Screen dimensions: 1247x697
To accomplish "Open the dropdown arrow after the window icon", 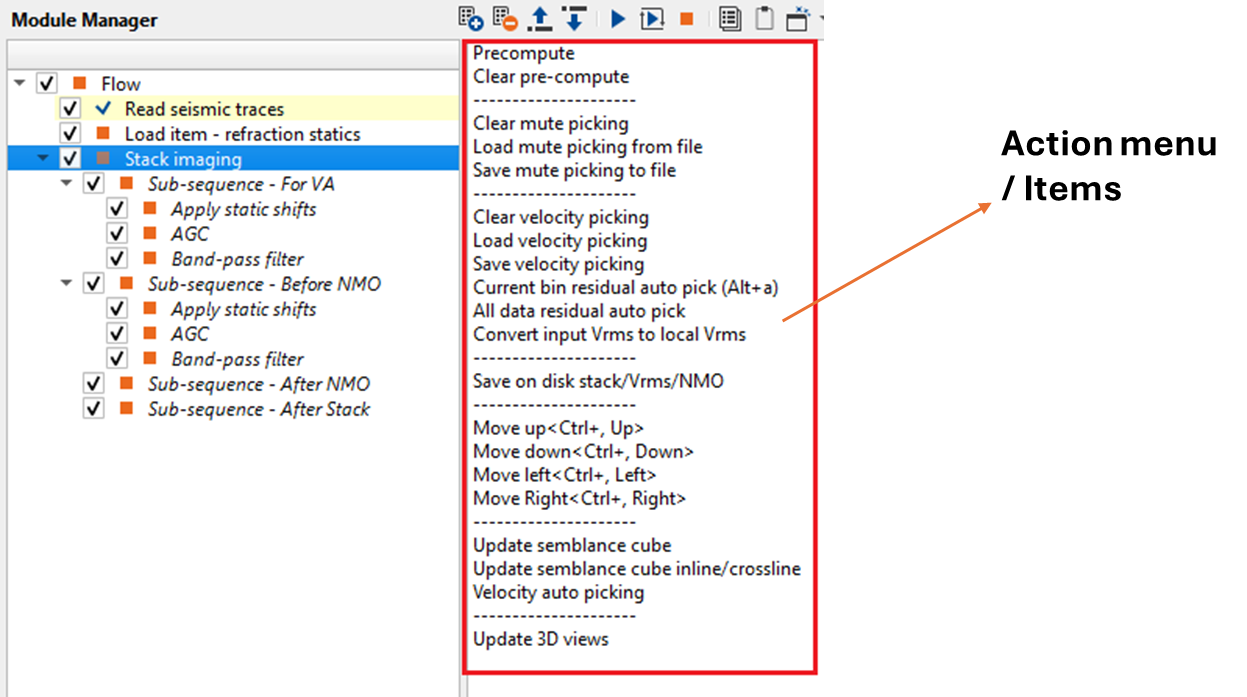I will (x=820, y=19).
